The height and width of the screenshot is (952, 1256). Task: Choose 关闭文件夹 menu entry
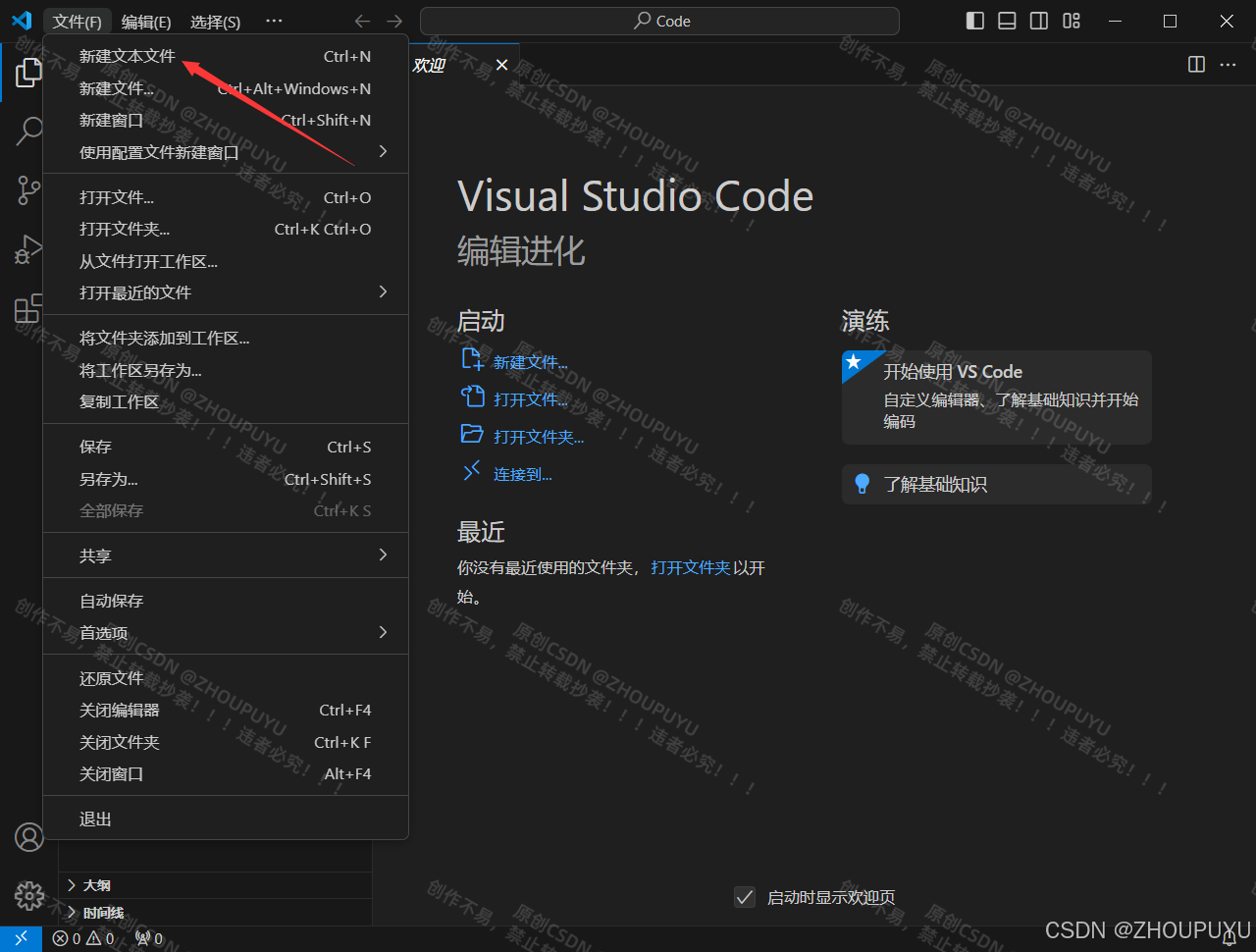click(x=226, y=742)
